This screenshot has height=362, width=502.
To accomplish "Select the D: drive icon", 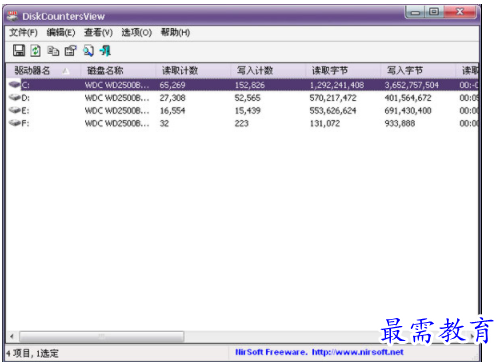I will coord(15,97).
